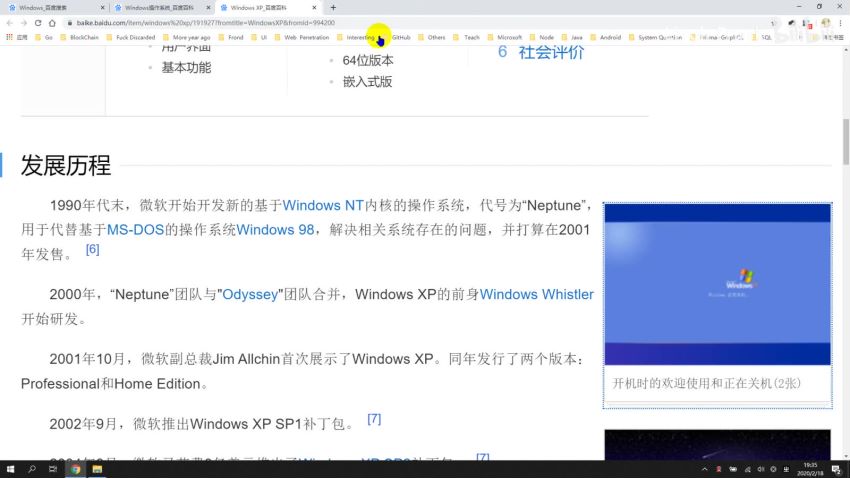Go to the Home page icon
Image resolution: width=850 pixels, height=478 pixels.
[52, 23]
